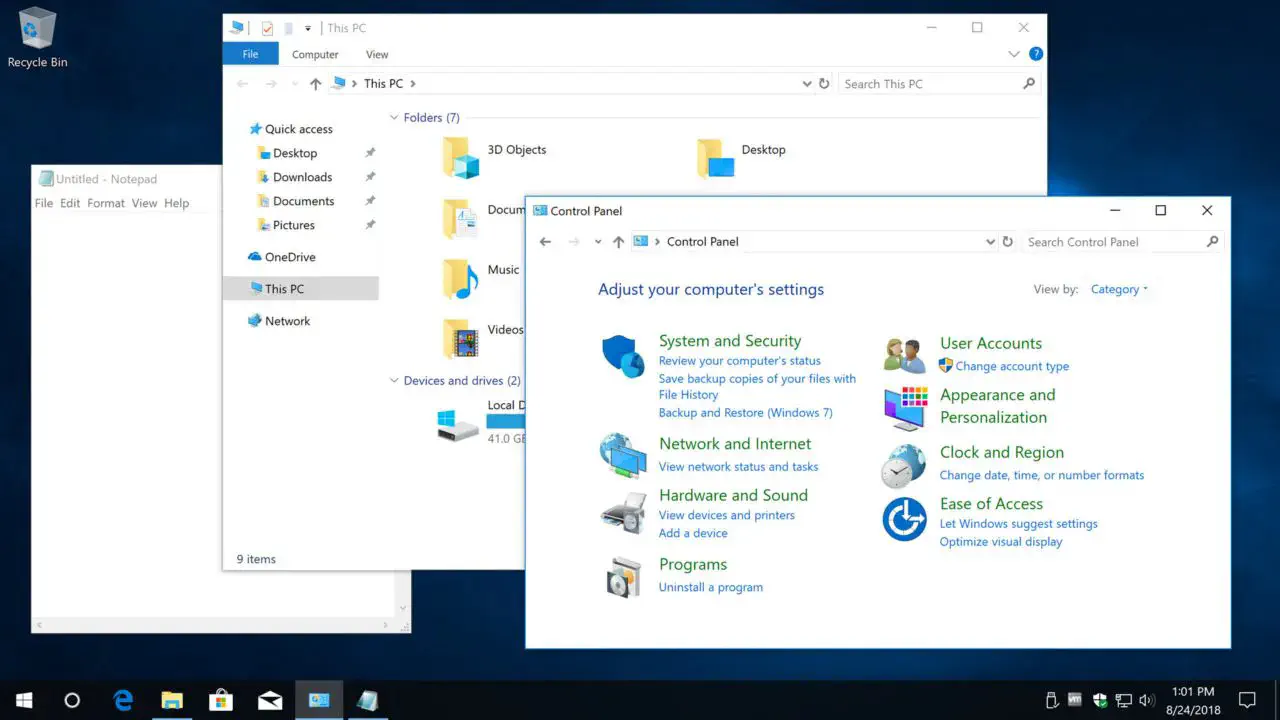Click the Search This PC field
The width and height of the screenshot is (1280, 720).
pyautogui.click(x=938, y=84)
